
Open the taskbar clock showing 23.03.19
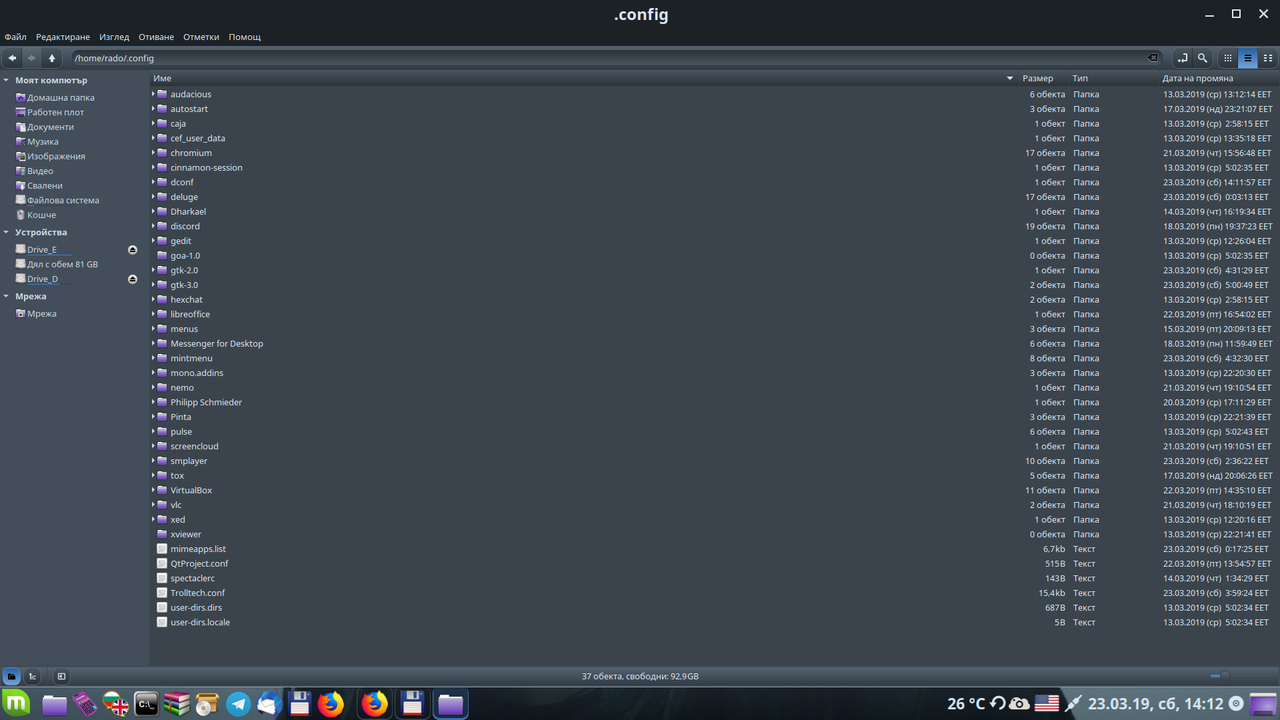tap(1156, 704)
